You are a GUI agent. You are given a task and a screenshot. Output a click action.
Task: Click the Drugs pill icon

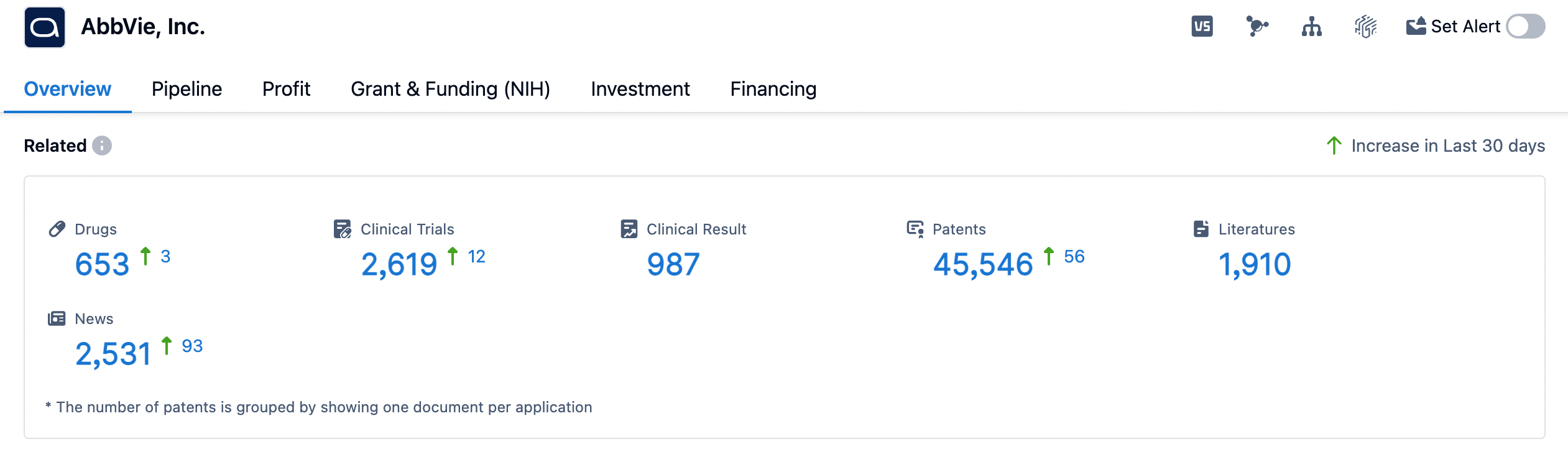coord(57,229)
